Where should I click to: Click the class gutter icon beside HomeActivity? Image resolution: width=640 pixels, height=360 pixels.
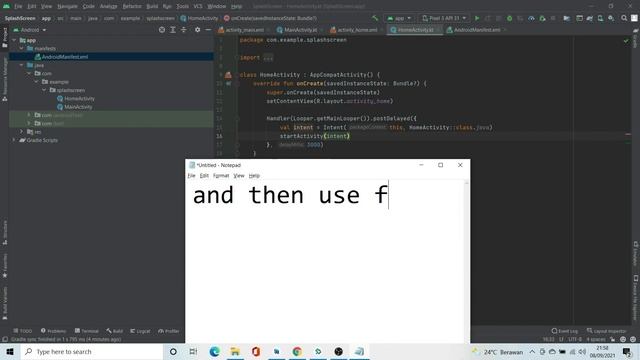coord(228,75)
